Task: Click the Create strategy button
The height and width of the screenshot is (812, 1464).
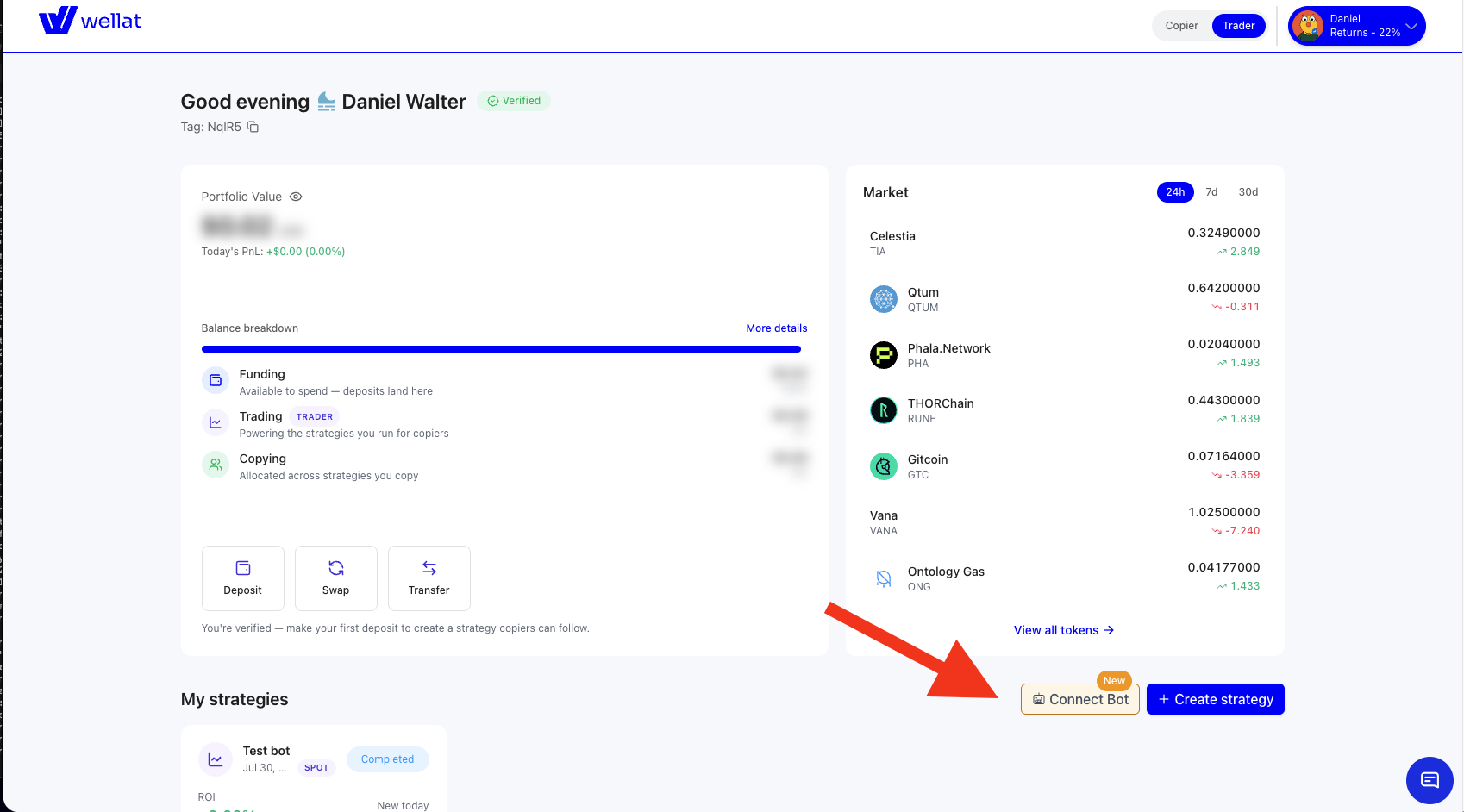Action: click(x=1216, y=699)
